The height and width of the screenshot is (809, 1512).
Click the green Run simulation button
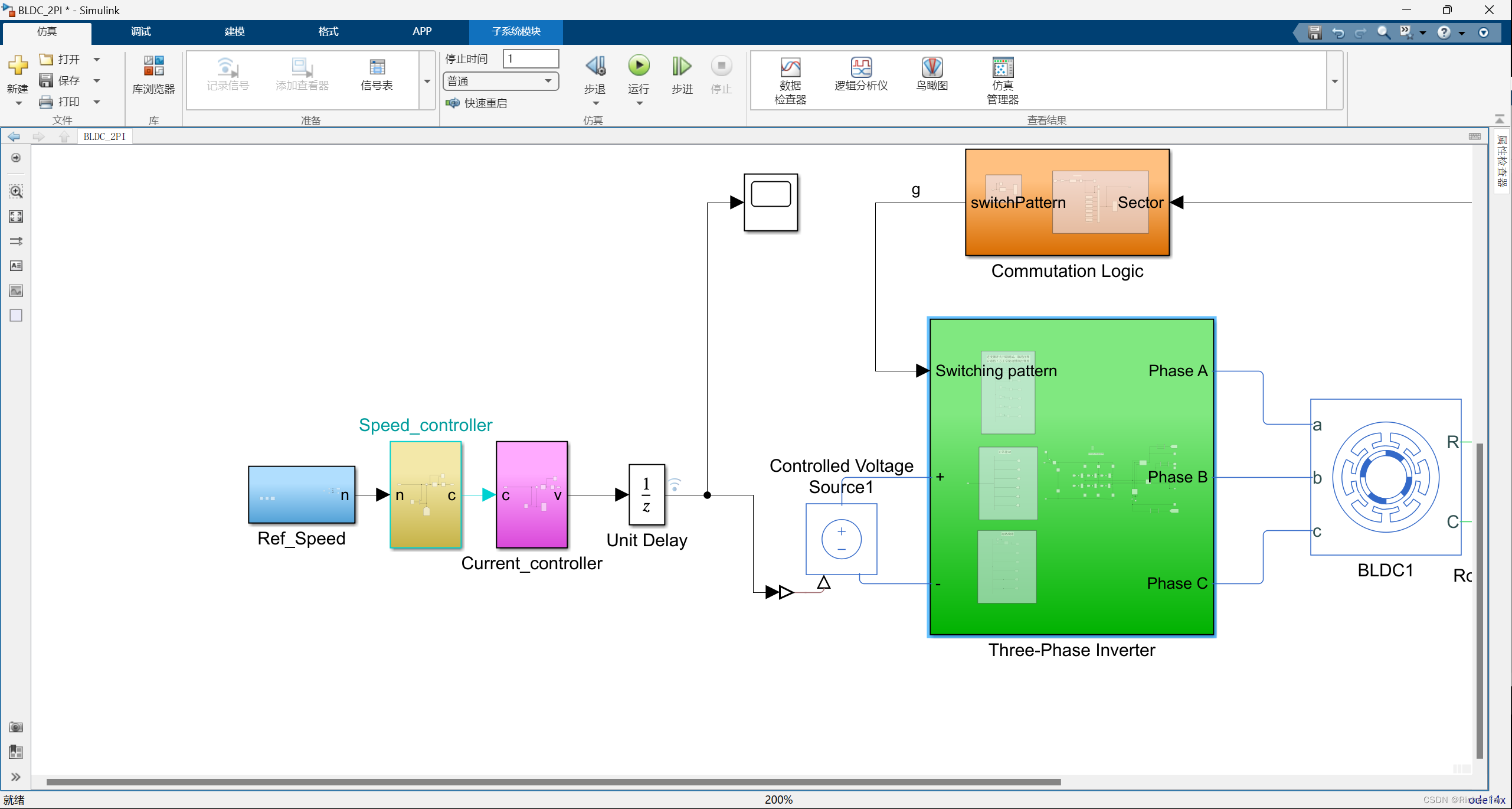tap(639, 66)
